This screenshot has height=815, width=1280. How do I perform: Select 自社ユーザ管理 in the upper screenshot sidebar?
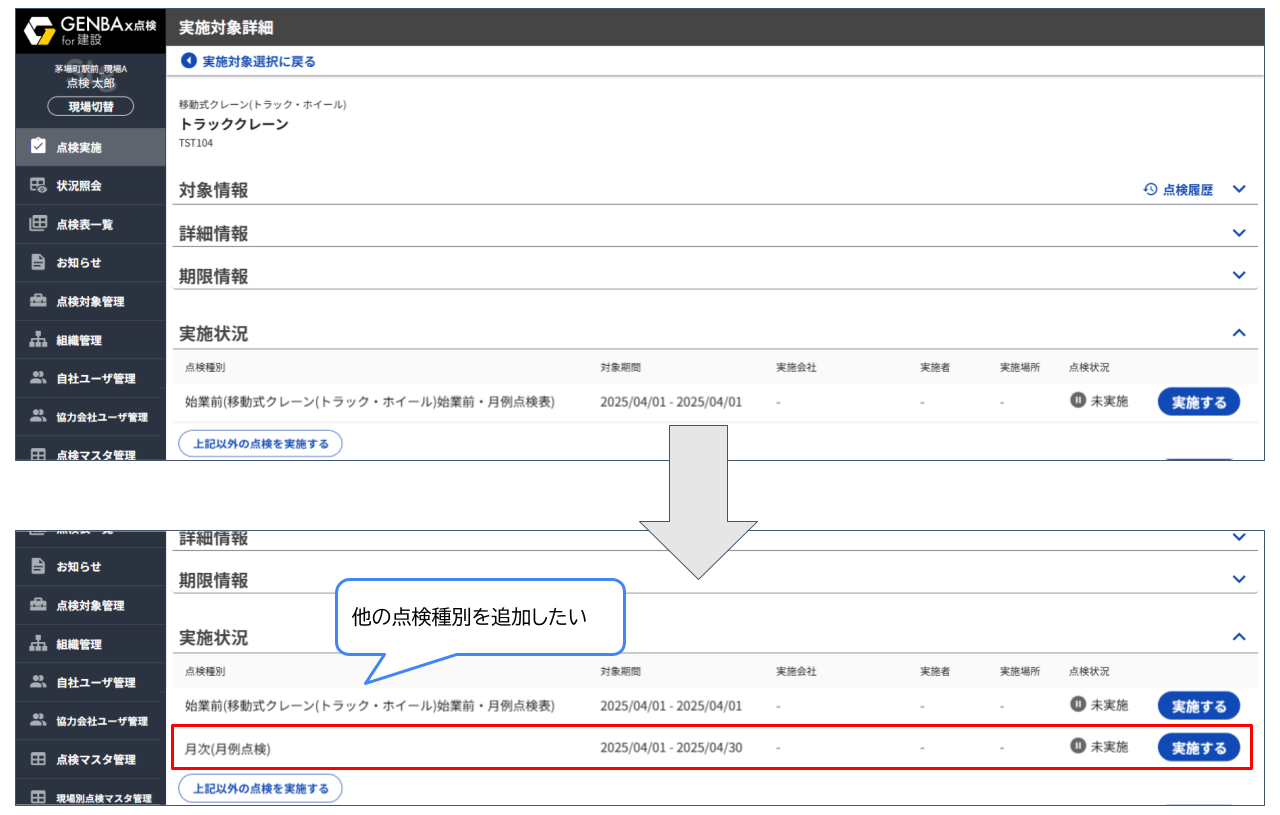tap(95, 378)
